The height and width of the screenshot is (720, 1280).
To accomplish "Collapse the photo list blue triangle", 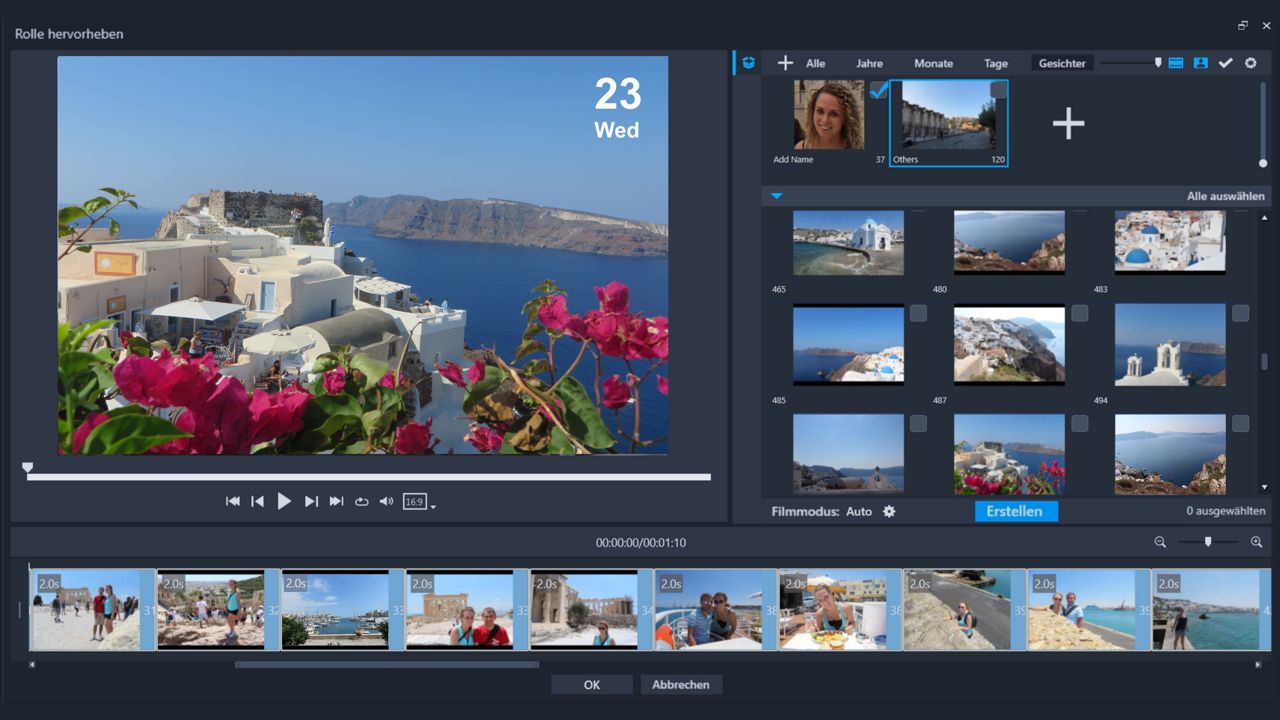I will tap(776, 197).
